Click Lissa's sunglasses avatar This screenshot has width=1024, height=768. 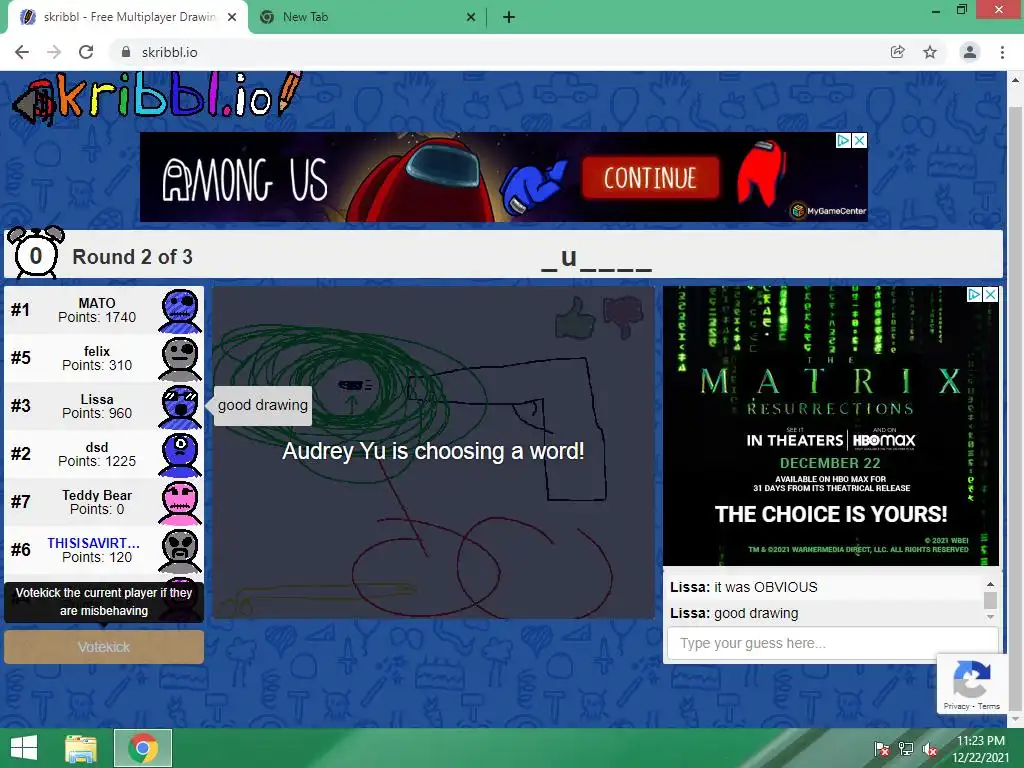click(x=180, y=407)
